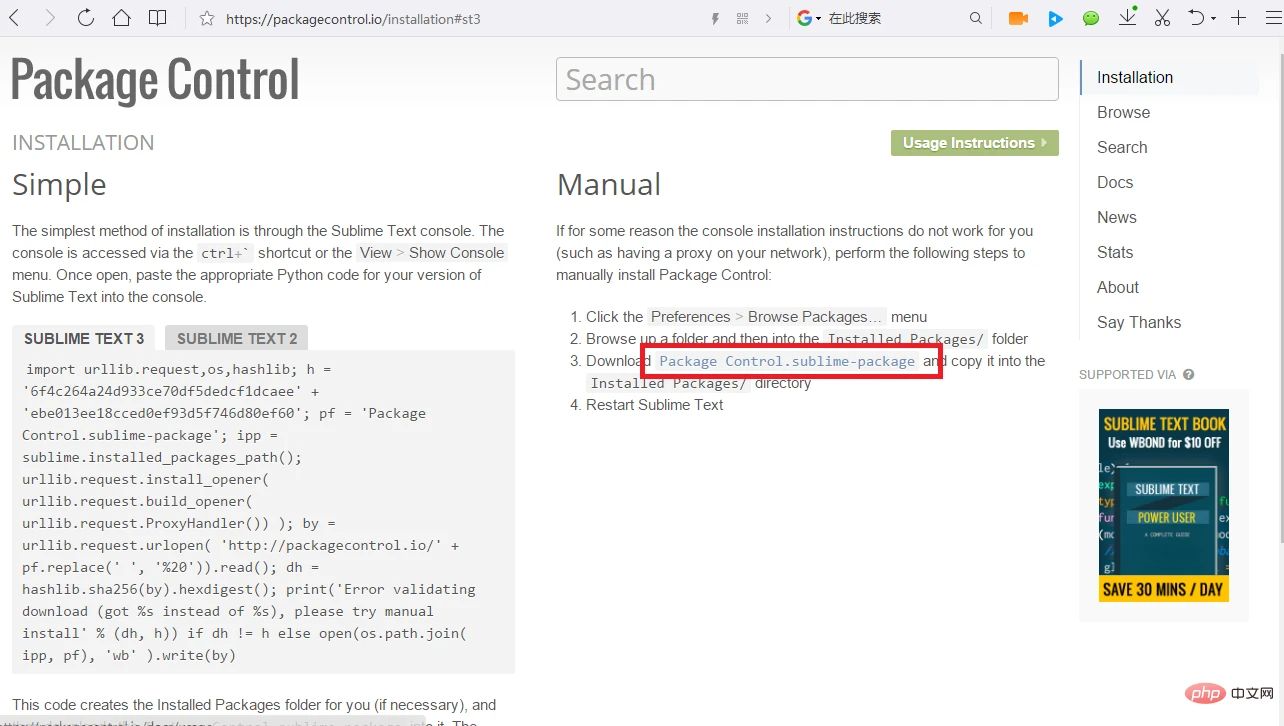Open the Stats sidebar link
This screenshot has width=1284, height=726.
pyautogui.click(x=1115, y=252)
